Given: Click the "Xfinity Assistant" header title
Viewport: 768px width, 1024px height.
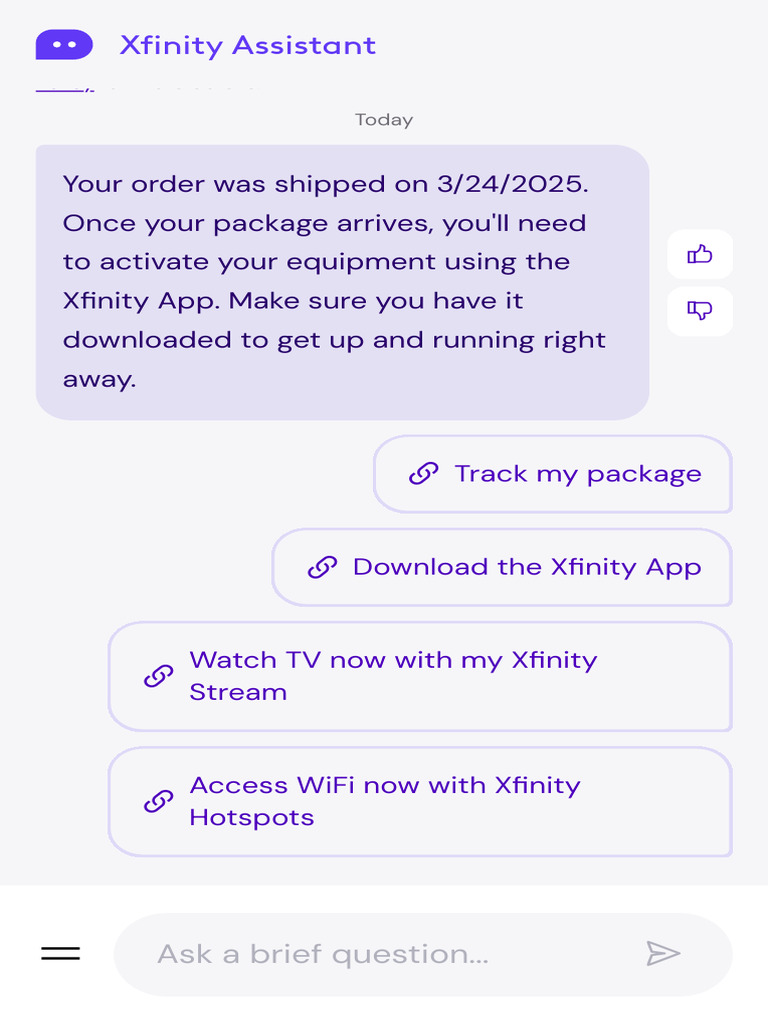Looking at the screenshot, I should pos(248,45).
